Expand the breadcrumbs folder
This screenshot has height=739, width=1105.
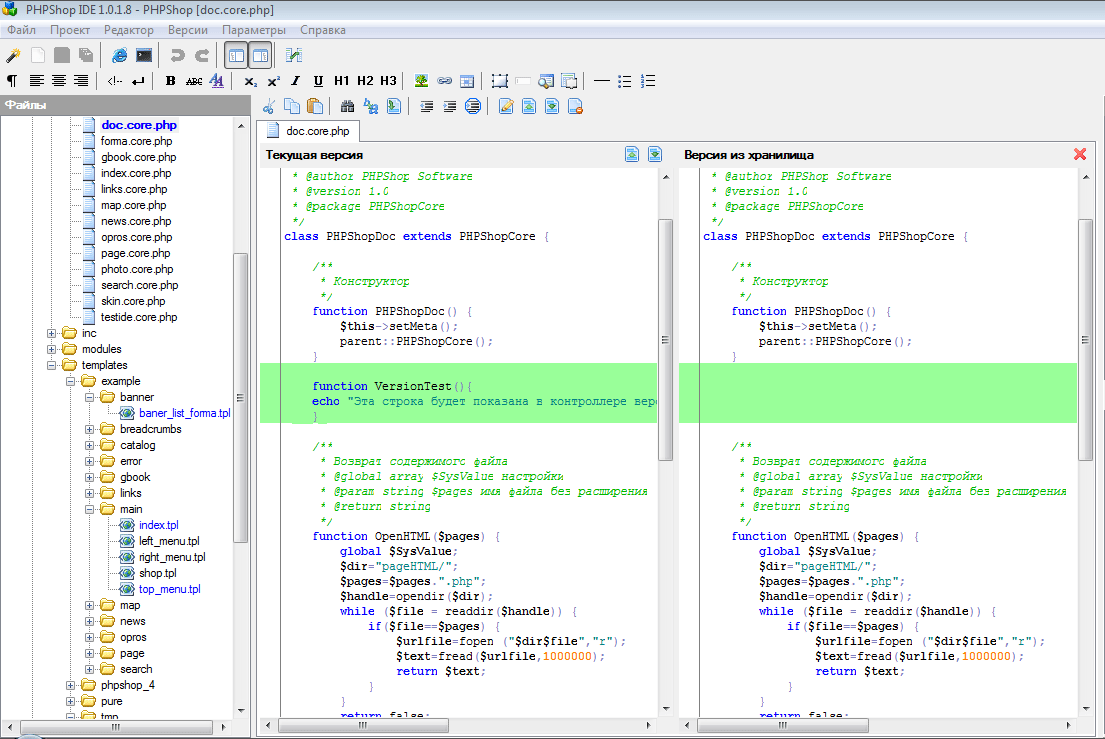pyautogui.click(x=89, y=429)
